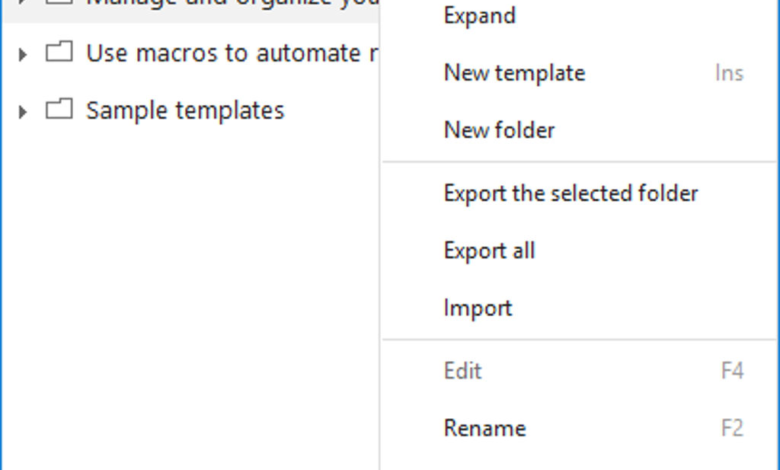Image resolution: width=780 pixels, height=470 pixels.
Task: Select the Sample templates tree item
Action: 184,110
